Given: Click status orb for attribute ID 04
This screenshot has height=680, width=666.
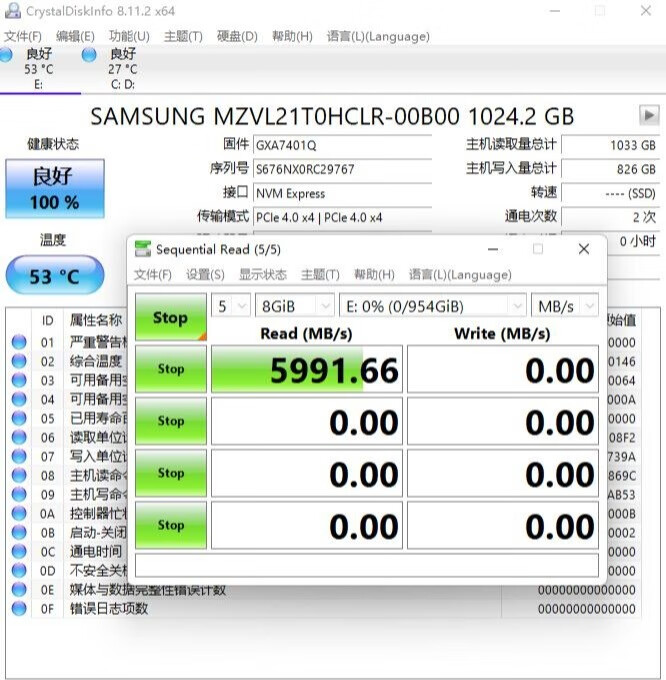Looking at the screenshot, I should click(x=19, y=399).
